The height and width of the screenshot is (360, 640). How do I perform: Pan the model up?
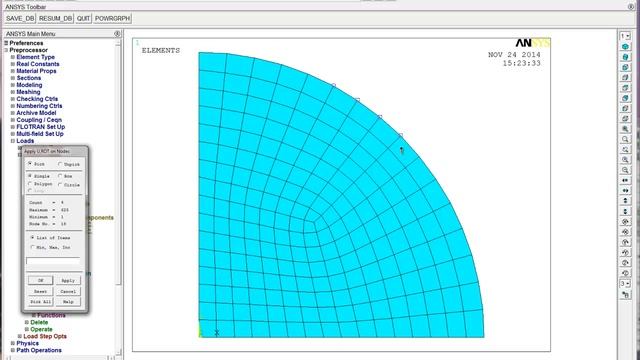coord(625,201)
